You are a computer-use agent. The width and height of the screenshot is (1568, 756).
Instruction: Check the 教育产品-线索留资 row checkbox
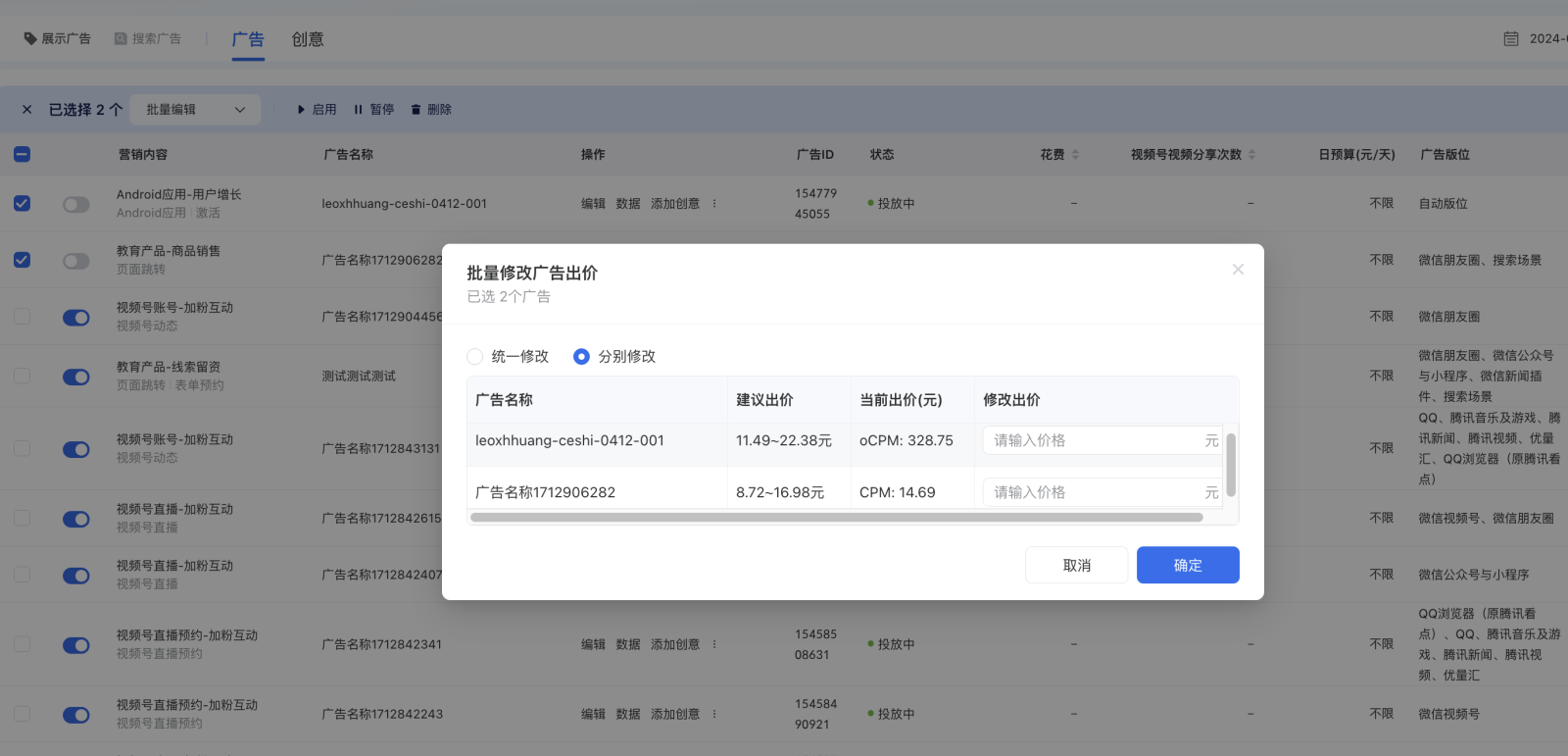tap(22, 377)
